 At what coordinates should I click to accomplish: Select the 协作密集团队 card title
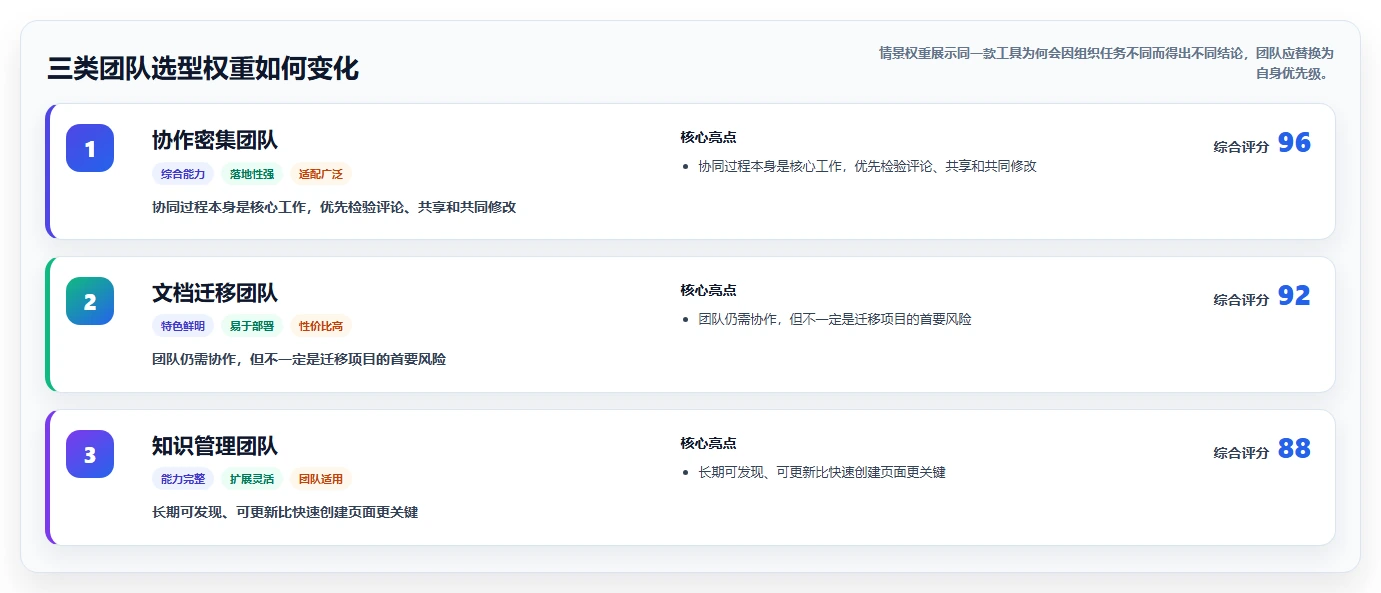tap(215, 140)
